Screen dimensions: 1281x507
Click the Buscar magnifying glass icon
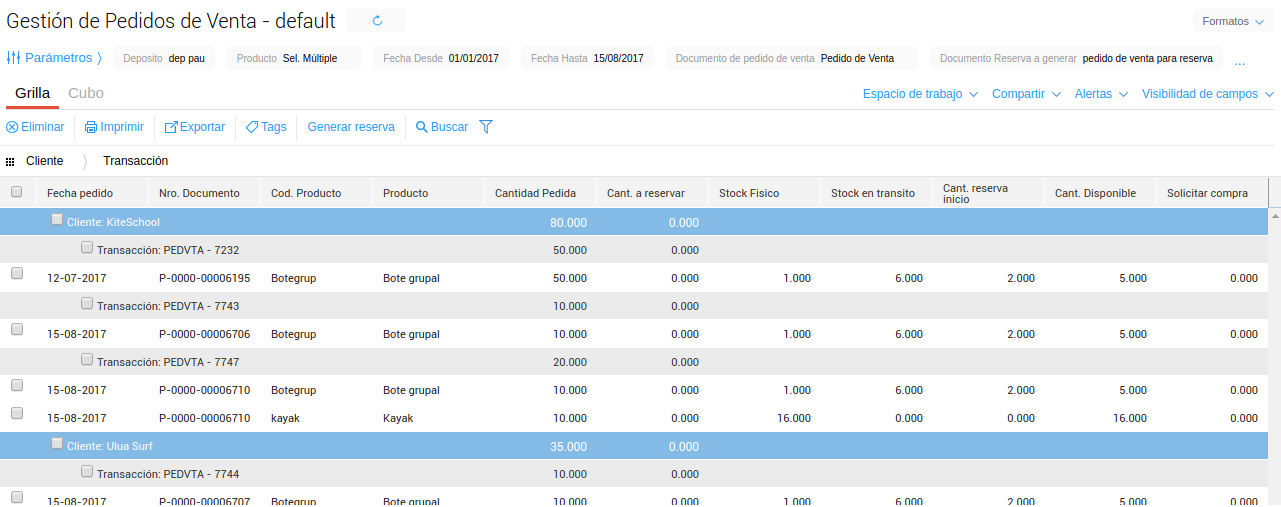coord(422,127)
